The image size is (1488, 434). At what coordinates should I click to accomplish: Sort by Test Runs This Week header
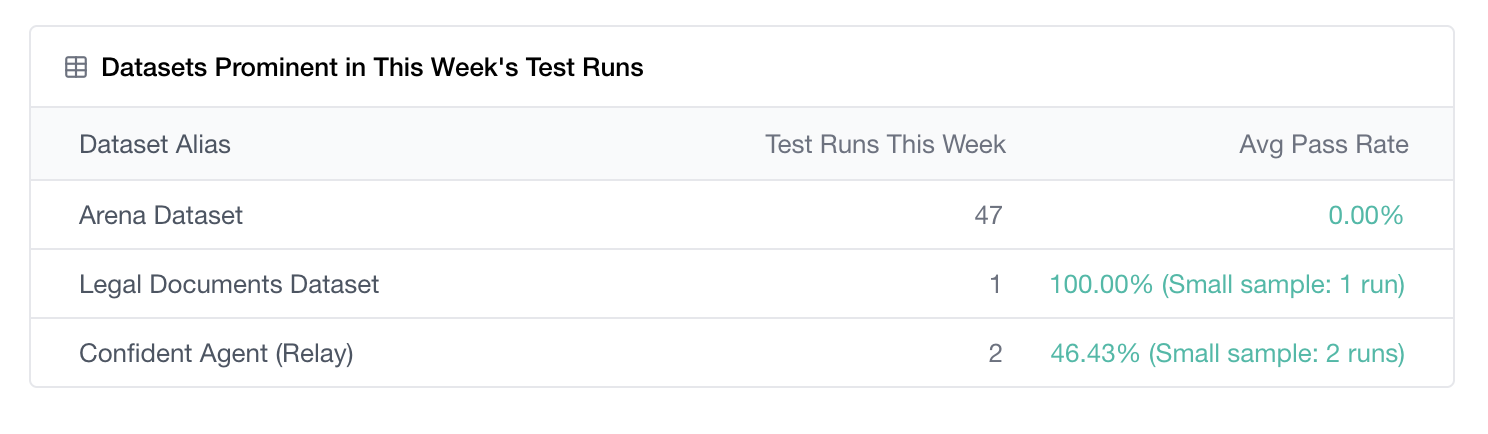click(x=885, y=144)
